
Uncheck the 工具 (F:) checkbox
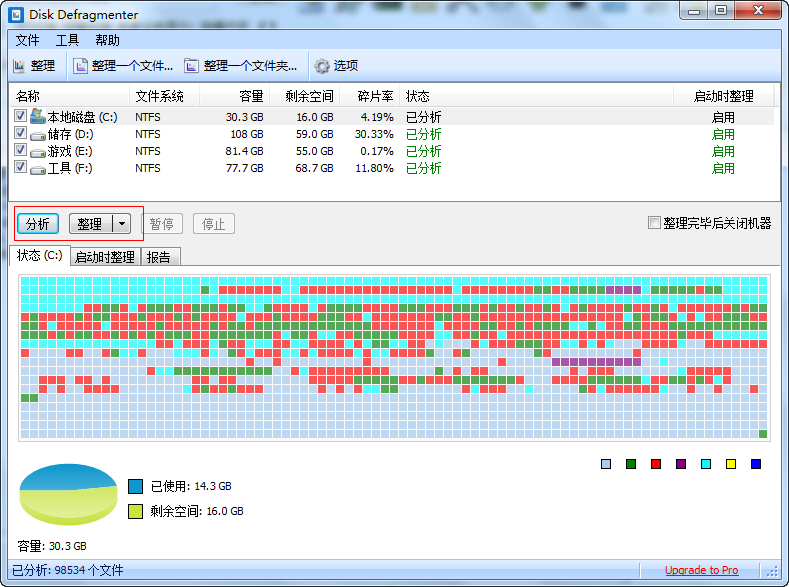(x=20, y=166)
